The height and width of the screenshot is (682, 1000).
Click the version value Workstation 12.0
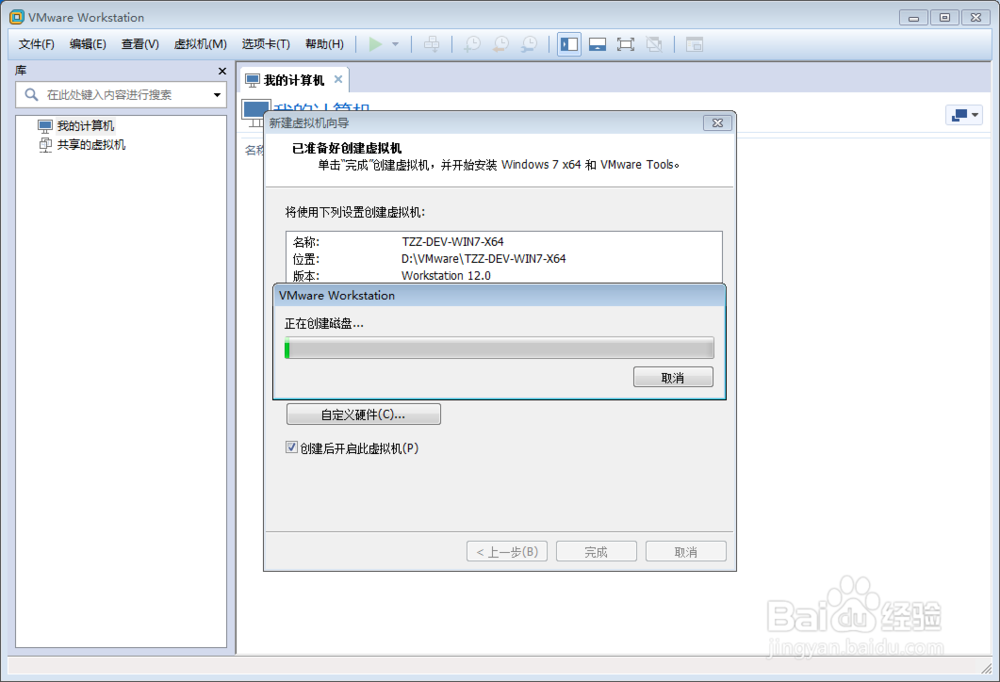coord(446,276)
